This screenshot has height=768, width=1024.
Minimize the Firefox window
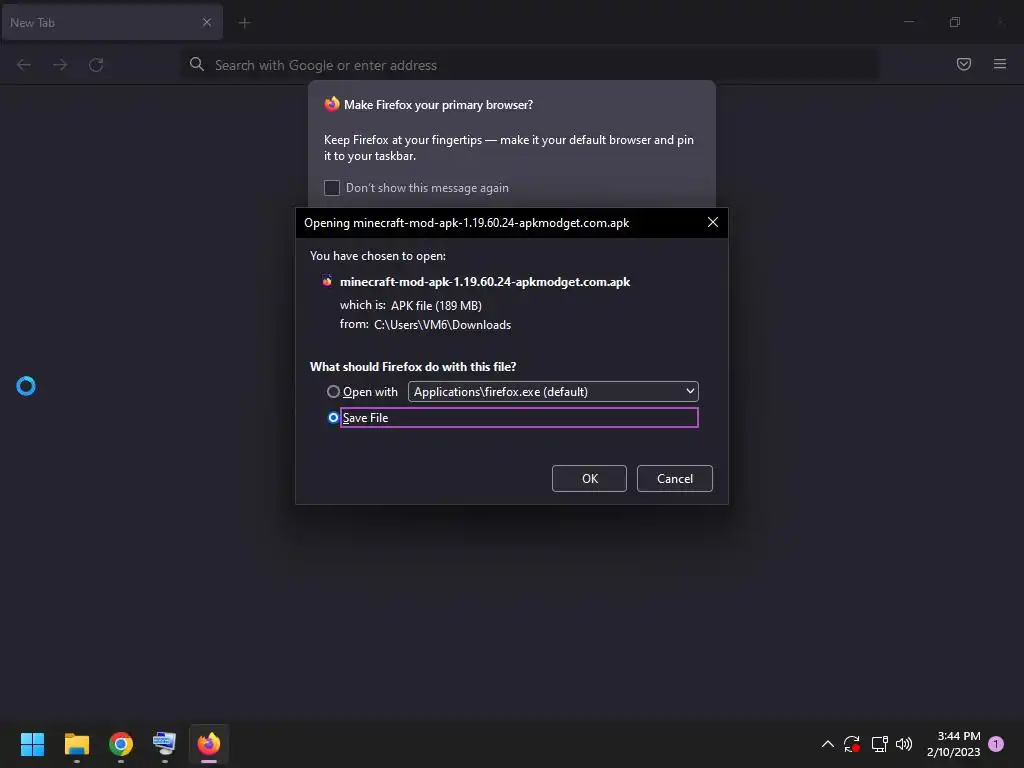pos(909,22)
